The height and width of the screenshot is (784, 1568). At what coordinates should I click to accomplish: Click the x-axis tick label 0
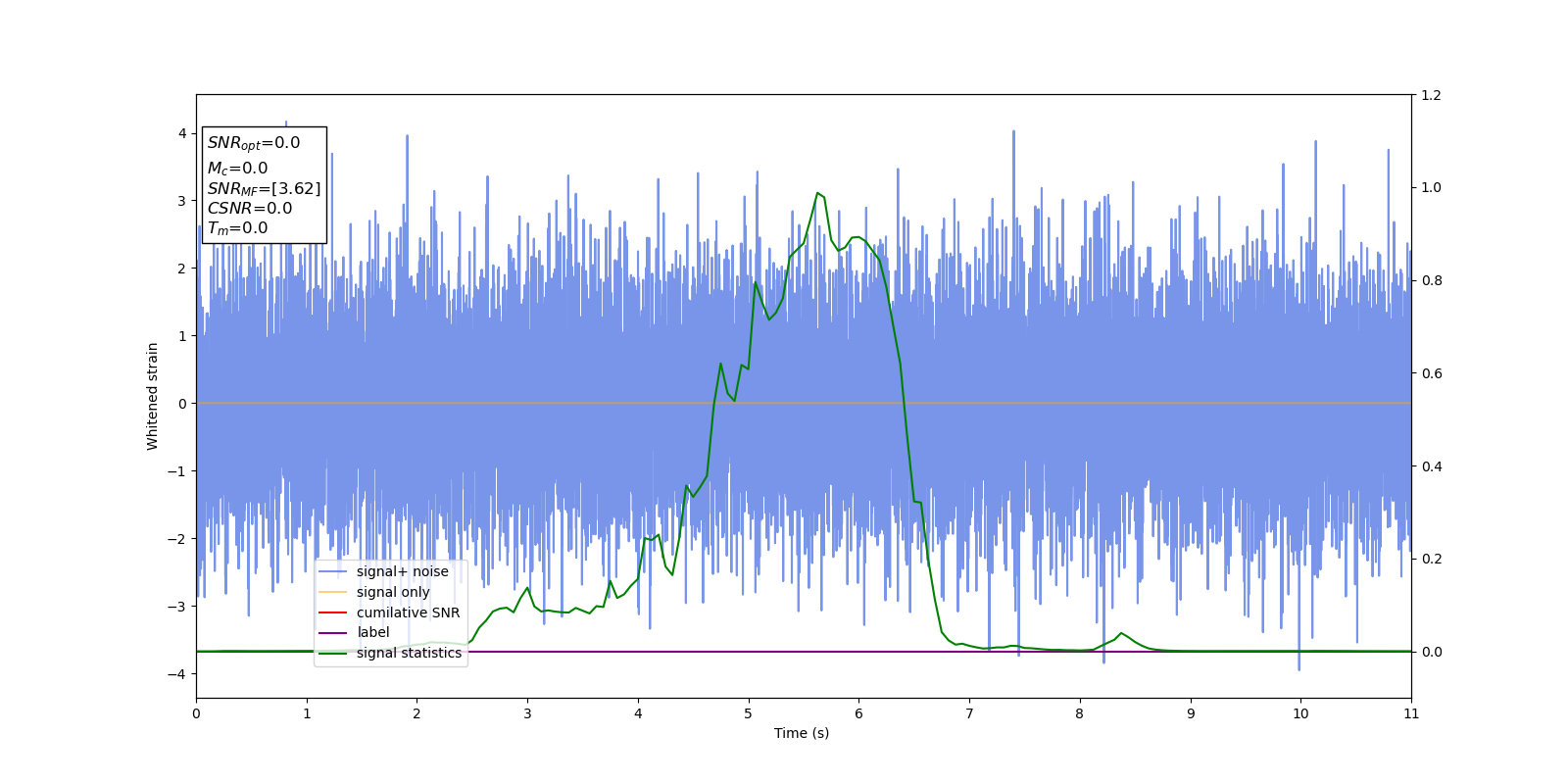coord(196,713)
